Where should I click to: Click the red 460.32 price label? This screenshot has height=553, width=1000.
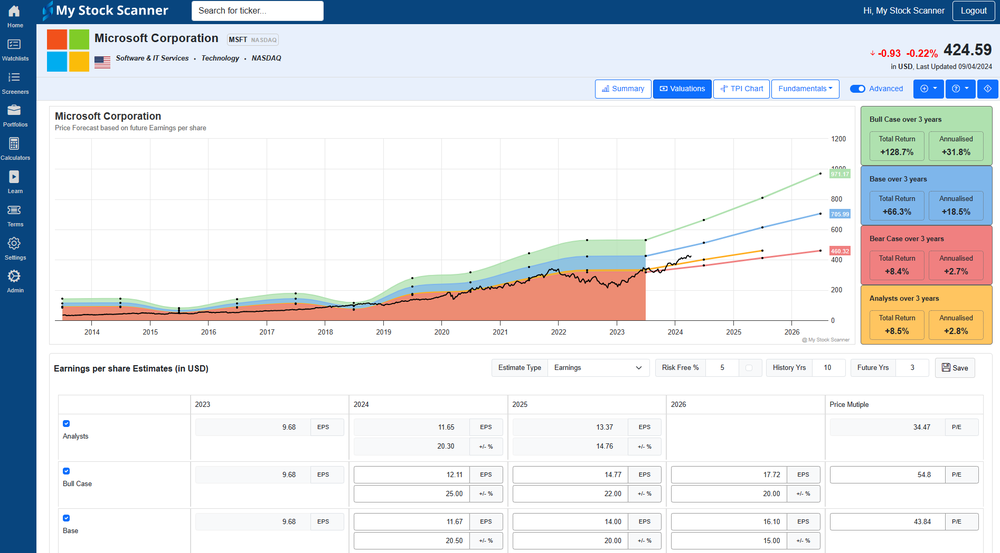point(840,251)
